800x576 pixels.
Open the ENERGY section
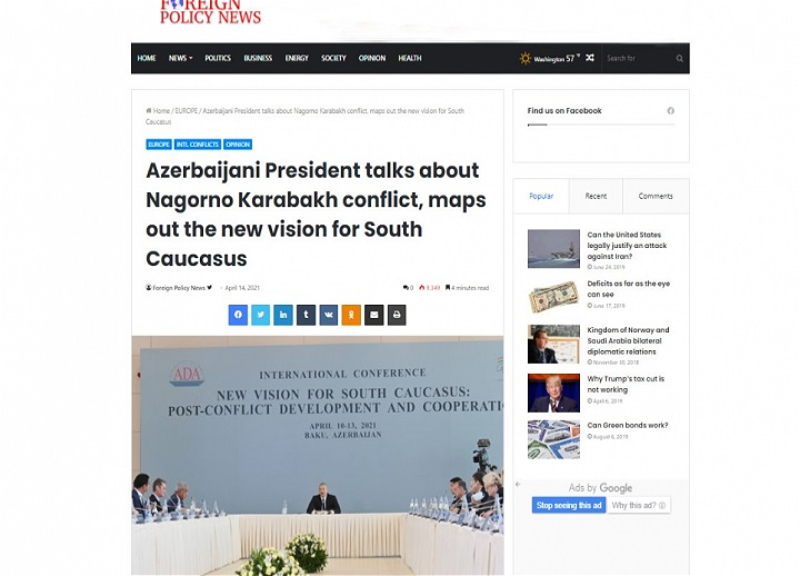(297, 58)
